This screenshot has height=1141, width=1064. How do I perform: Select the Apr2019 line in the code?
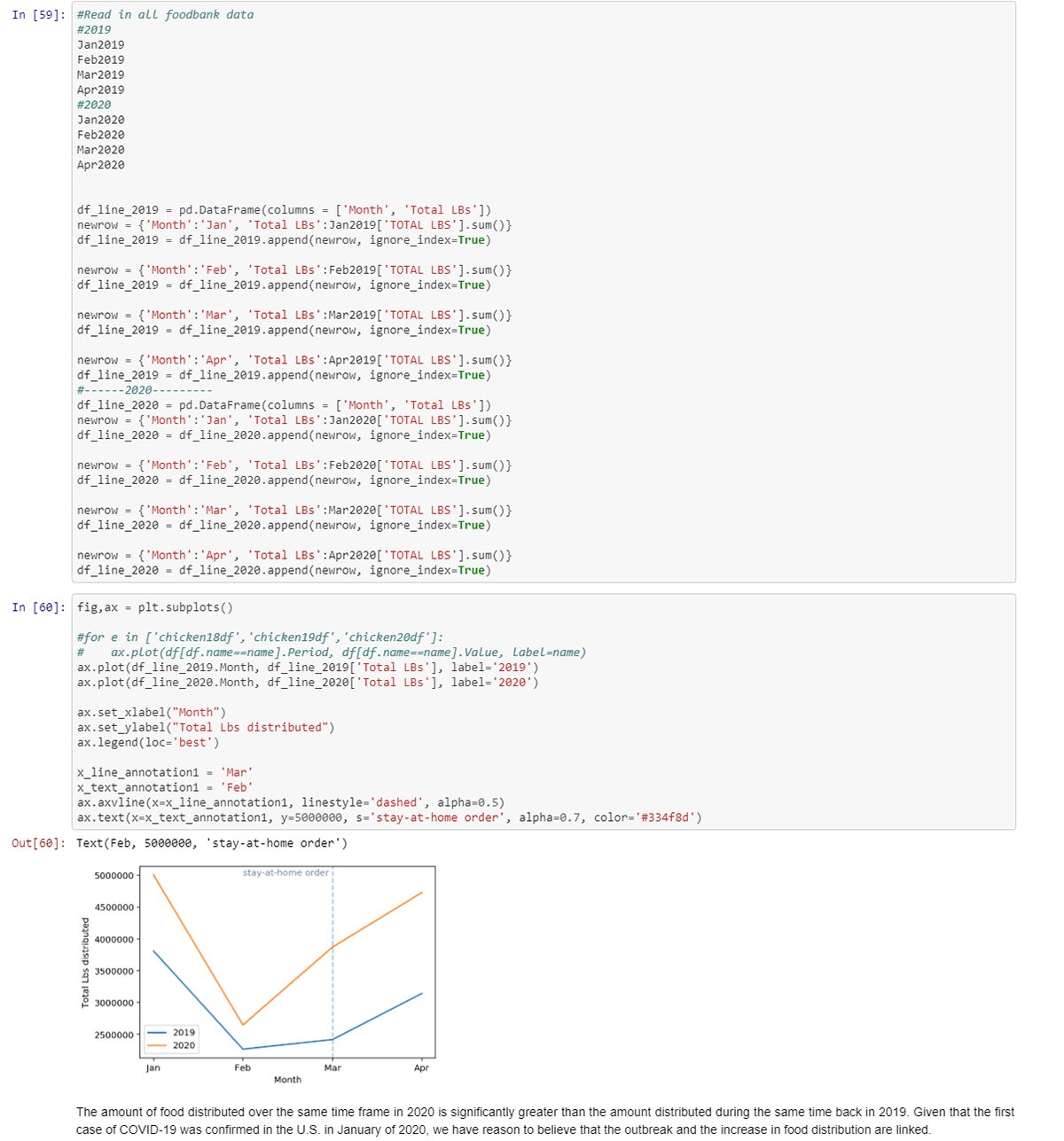point(101,90)
